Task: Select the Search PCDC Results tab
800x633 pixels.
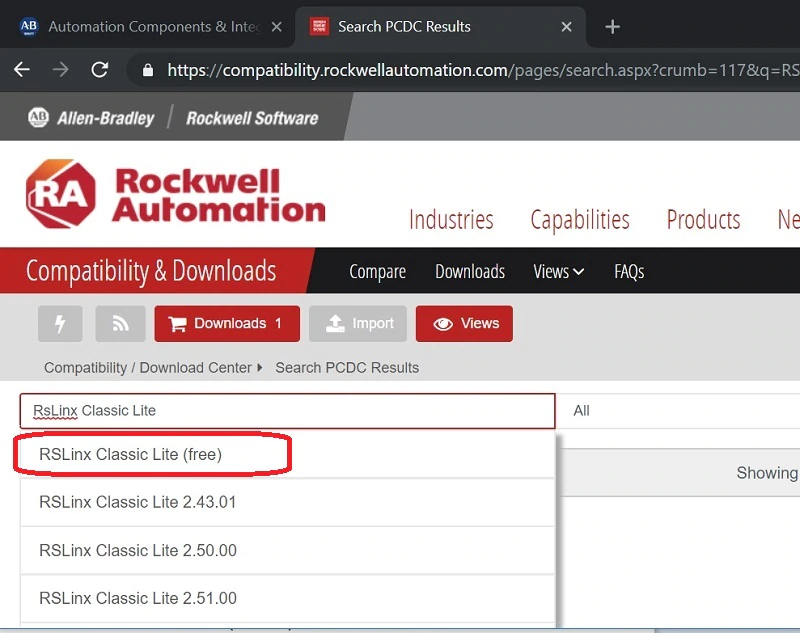Action: pyautogui.click(x=440, y=27)
